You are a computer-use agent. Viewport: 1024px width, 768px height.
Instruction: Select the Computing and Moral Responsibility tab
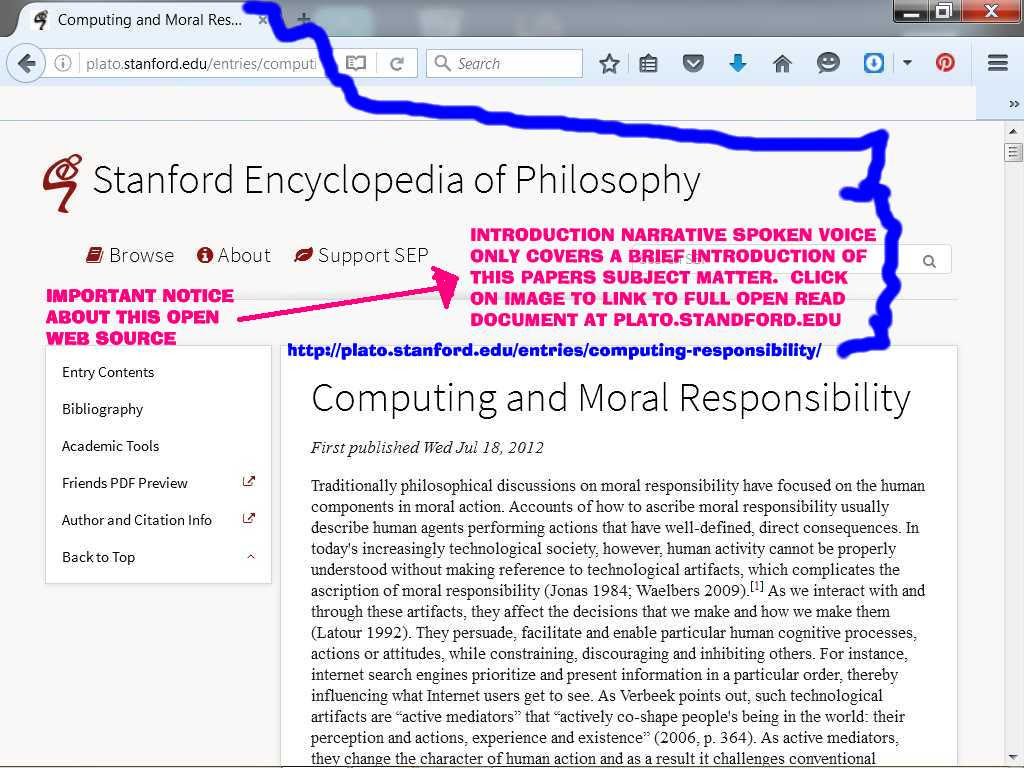pos(150,20)
